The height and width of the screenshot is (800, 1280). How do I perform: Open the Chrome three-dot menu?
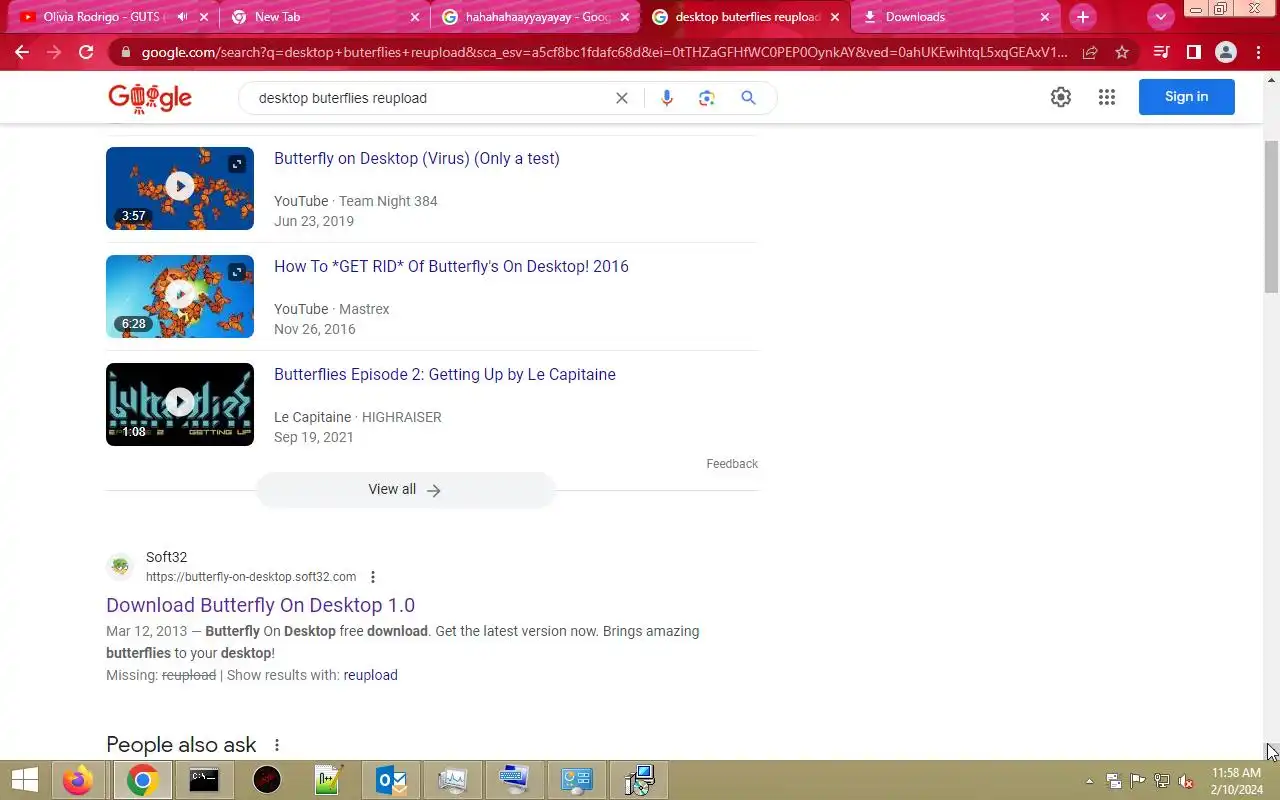coord(1257,52)
